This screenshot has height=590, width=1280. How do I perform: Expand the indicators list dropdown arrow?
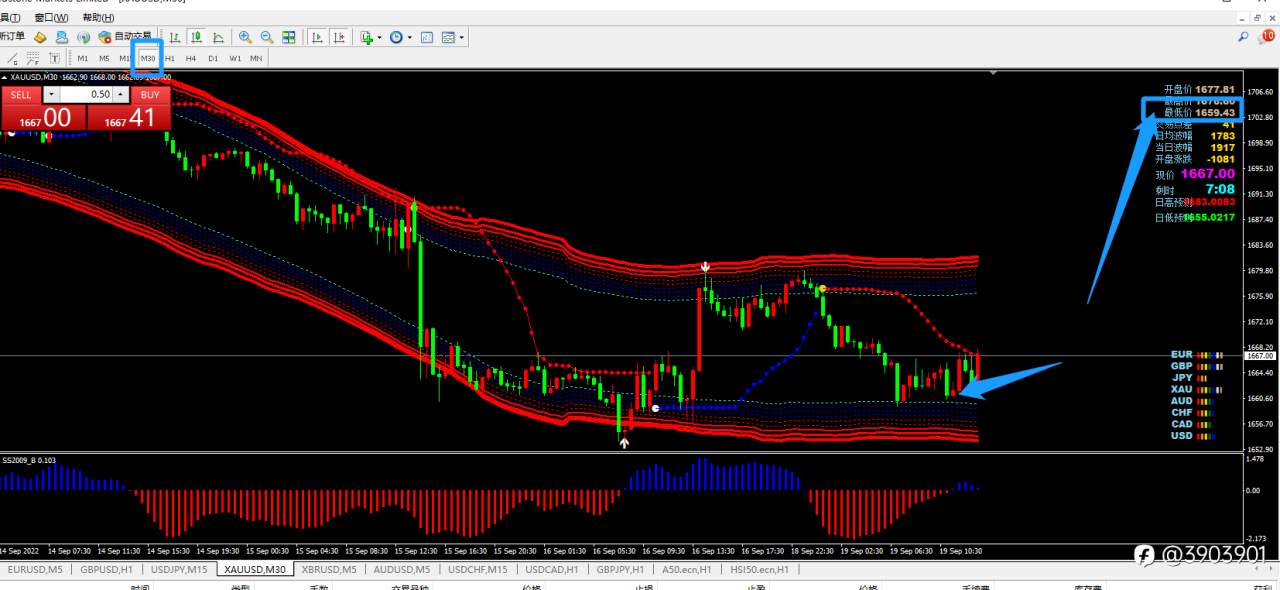[380, 38]
